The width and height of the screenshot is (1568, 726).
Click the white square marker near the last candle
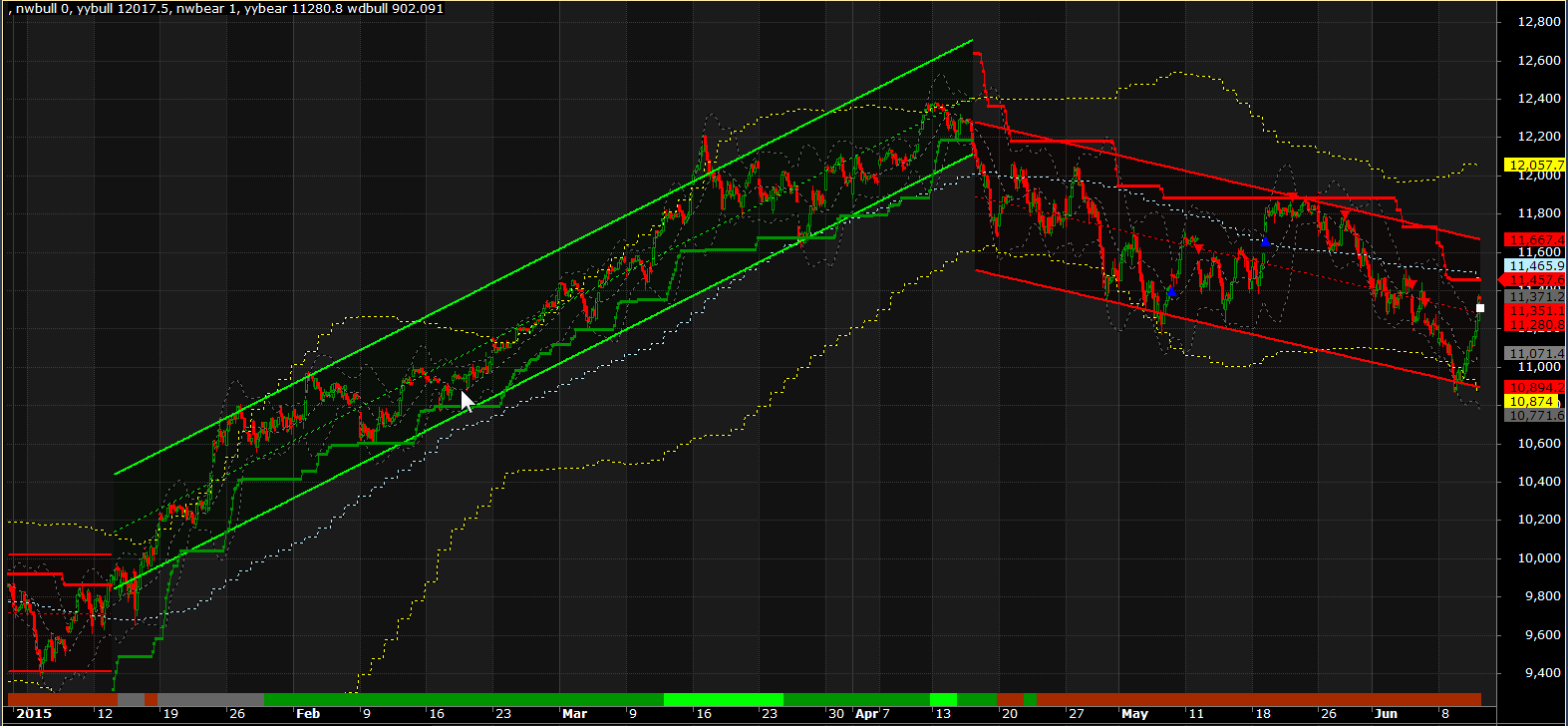pyautogui.click(x=1480, y=308)
